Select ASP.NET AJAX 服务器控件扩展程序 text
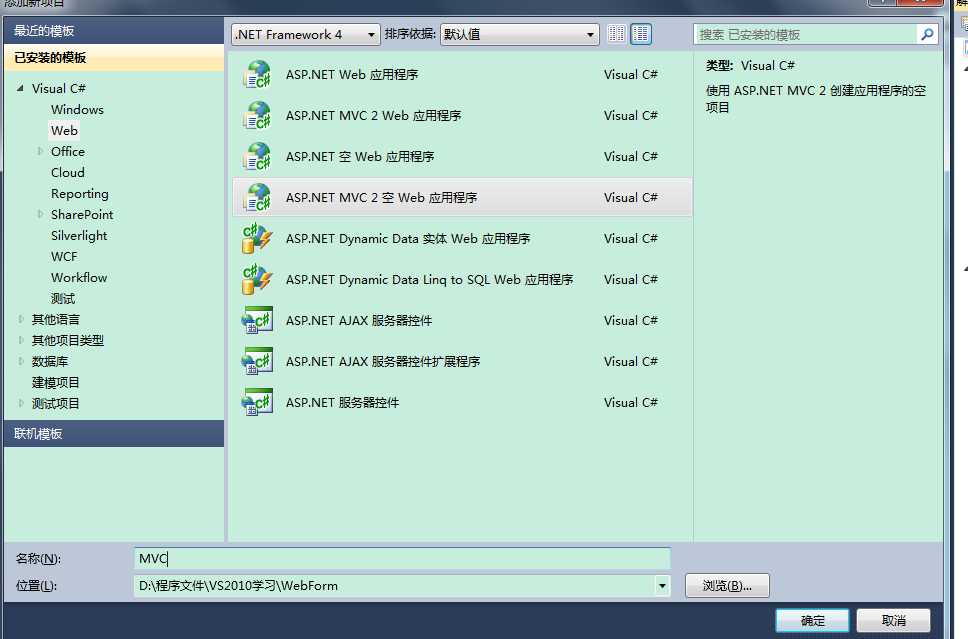Image resolution: width=968 pixels, height=639 pixels. (x=383, y=361)
